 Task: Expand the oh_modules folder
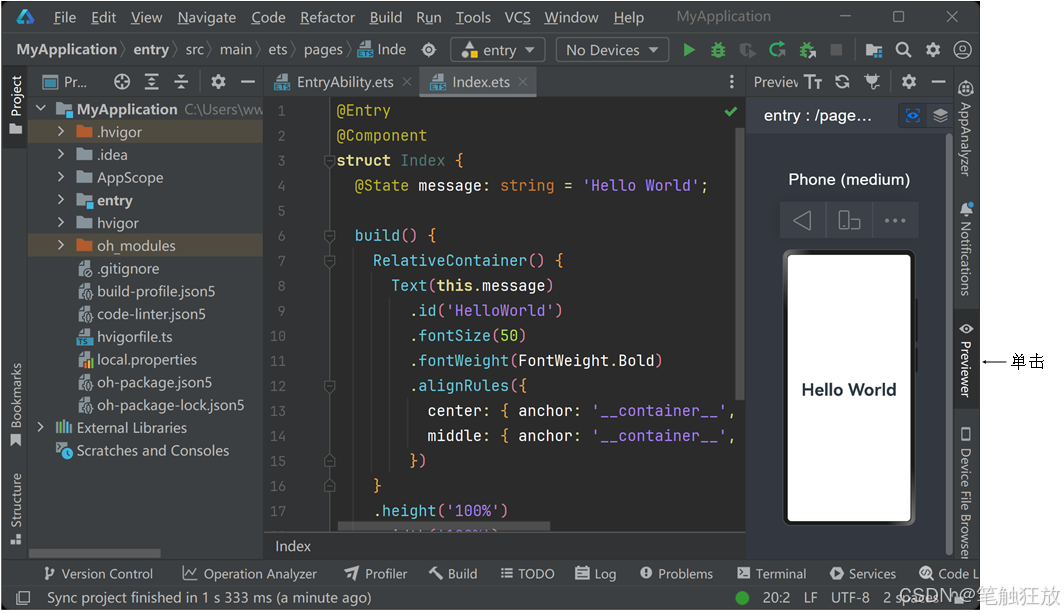60,245
